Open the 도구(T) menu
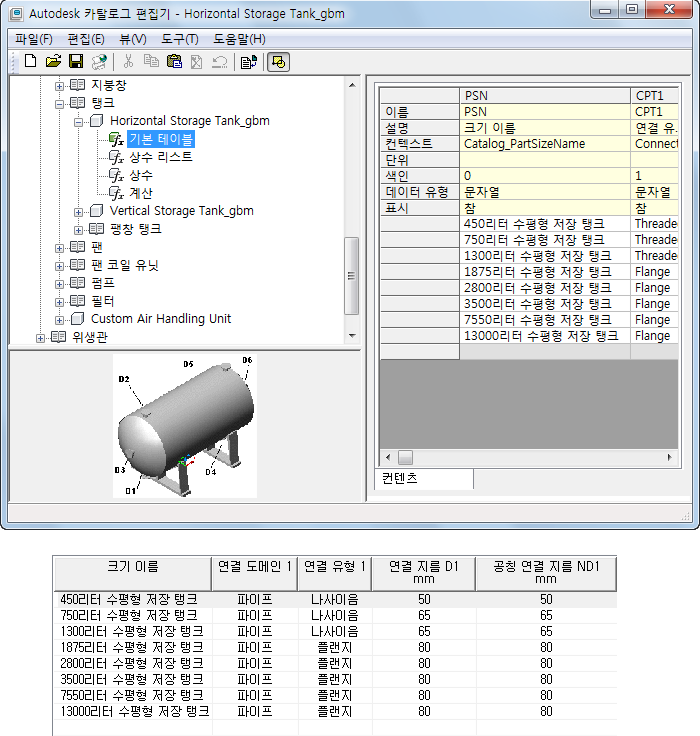 [180, 39]
